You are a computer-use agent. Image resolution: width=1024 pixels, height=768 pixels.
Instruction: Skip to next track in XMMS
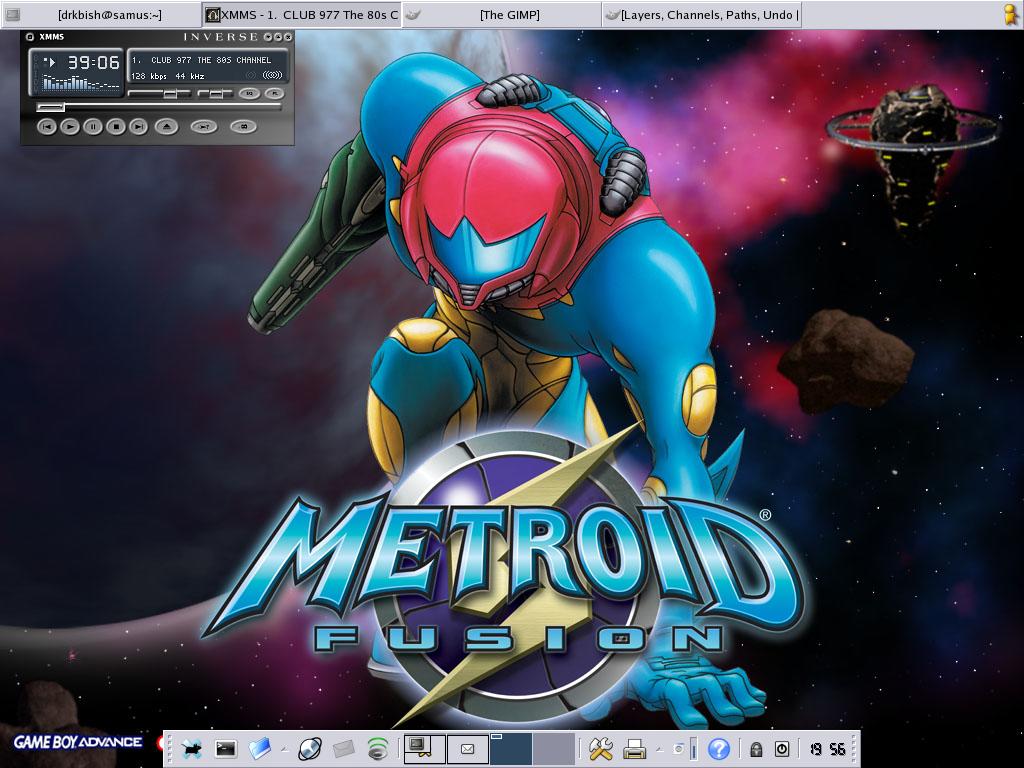[138, 126]
